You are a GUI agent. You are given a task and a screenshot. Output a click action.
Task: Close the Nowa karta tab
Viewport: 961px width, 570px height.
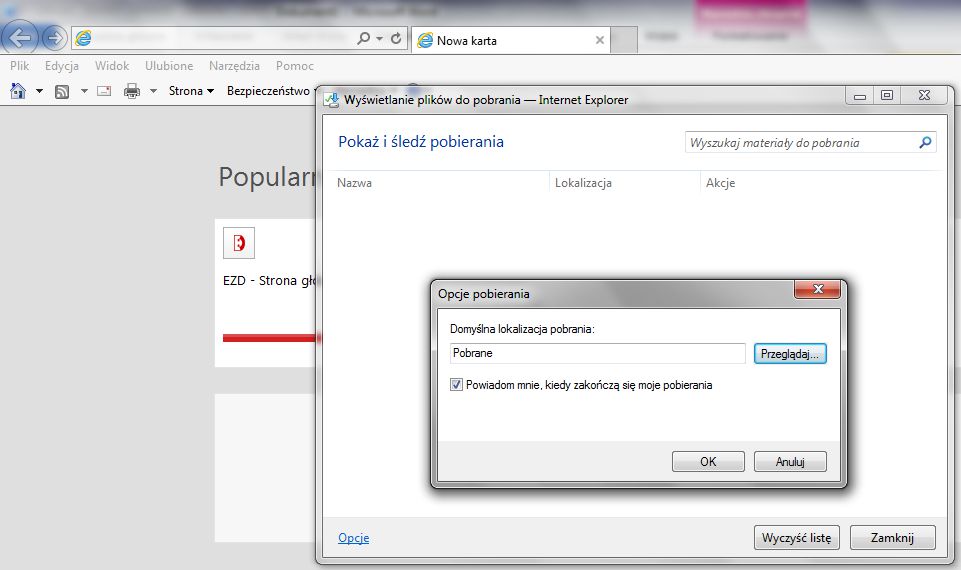[600, 40]
